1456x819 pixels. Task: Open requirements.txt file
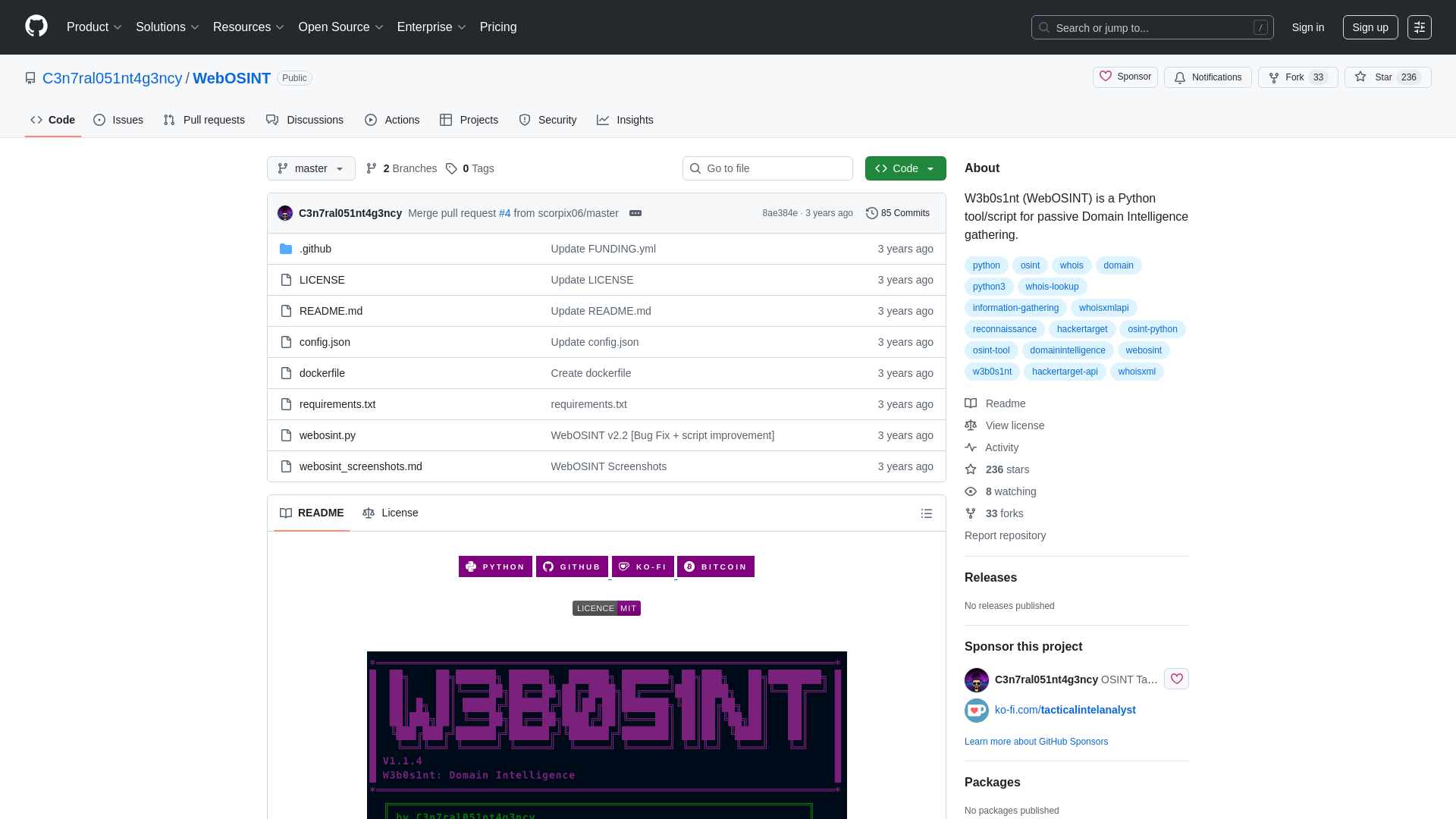point(337,404)
